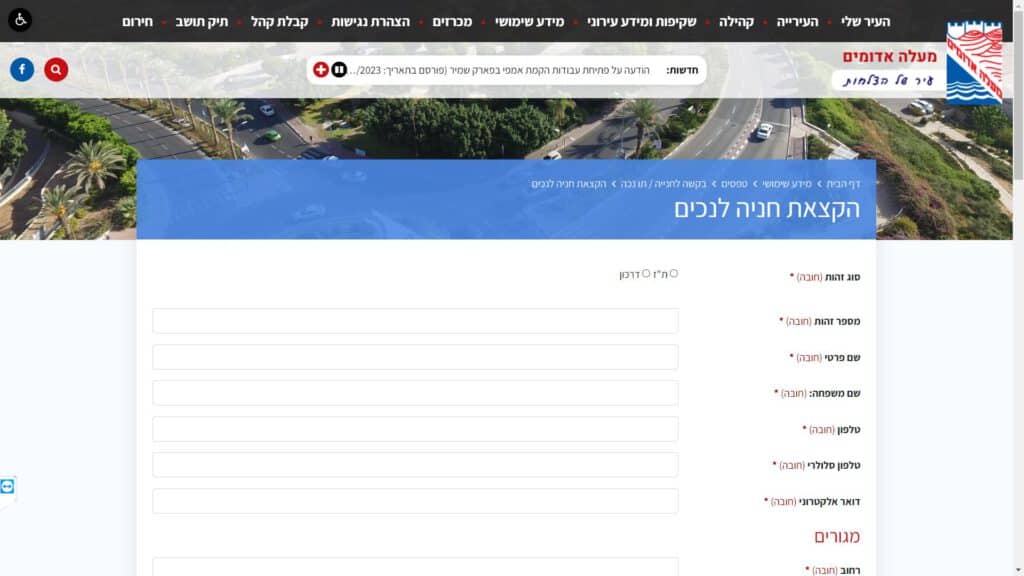Go to דף הבית breadcrumb link

(843, 184)
